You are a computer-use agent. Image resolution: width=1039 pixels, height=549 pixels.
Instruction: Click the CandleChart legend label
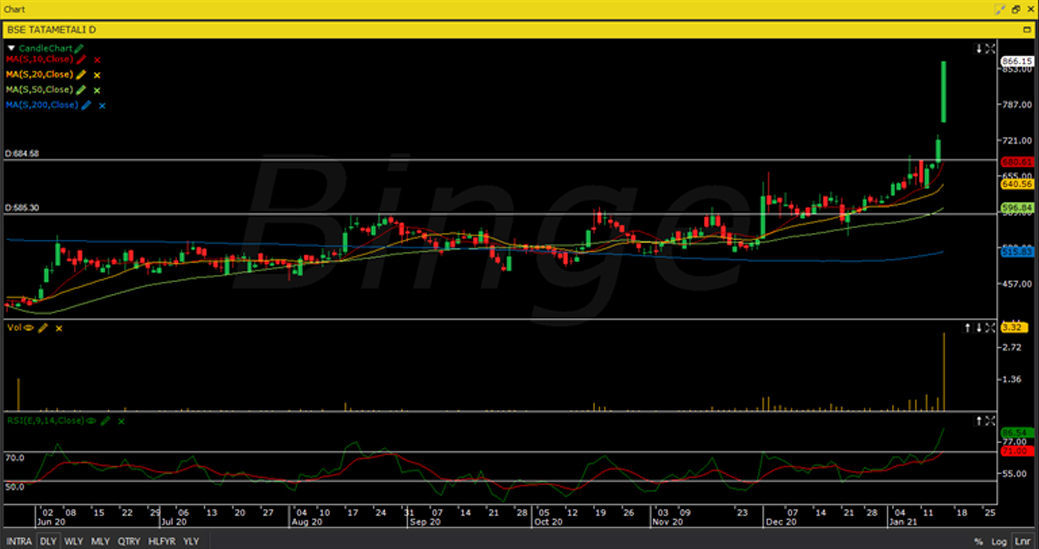[x=45, y=48]
